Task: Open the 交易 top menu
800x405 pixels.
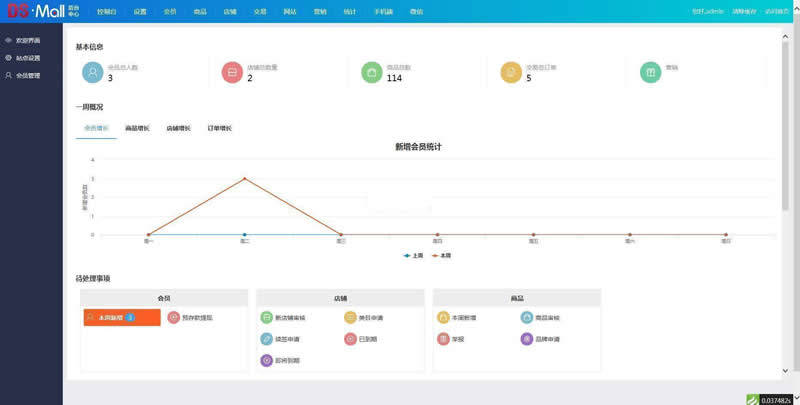Action: coord(260,11)
